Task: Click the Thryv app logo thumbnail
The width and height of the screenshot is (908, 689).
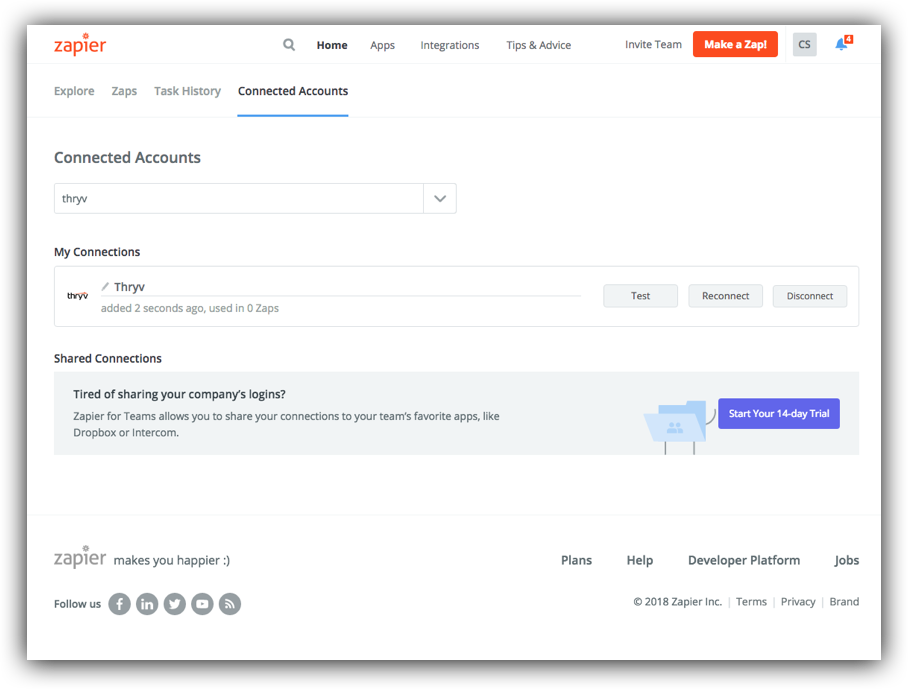Action: point(78,296)
